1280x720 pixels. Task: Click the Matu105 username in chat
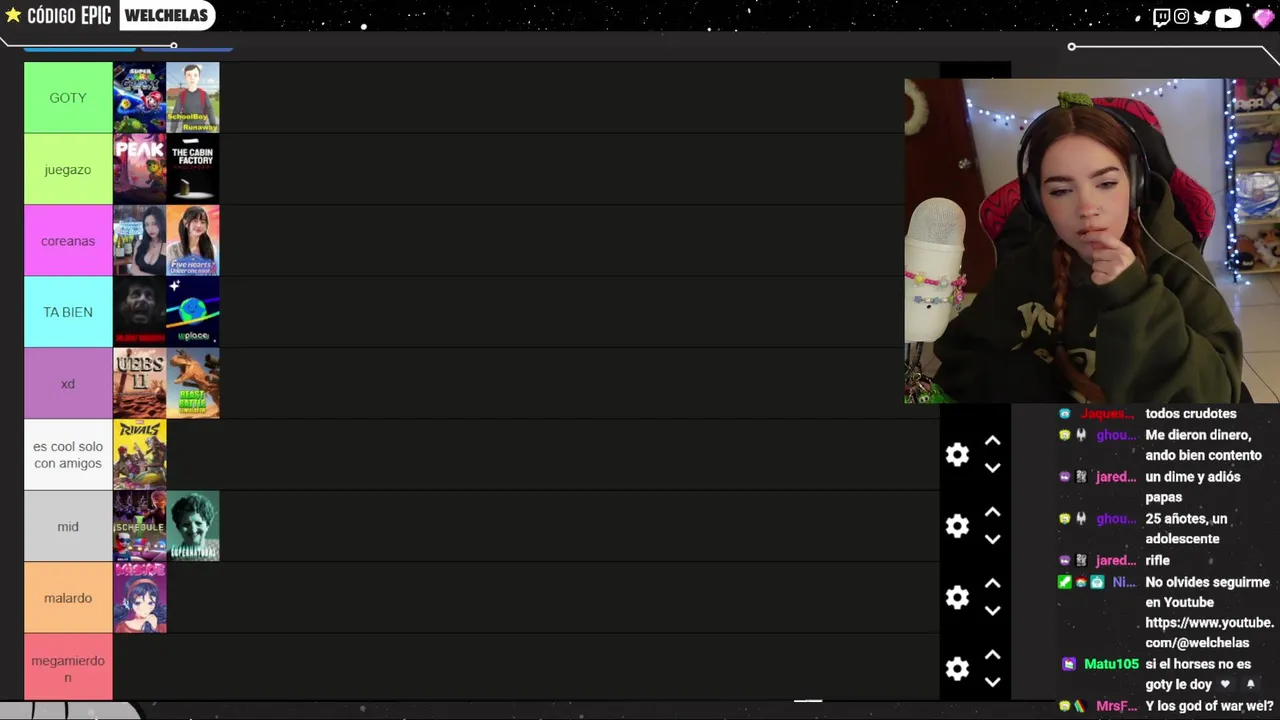point(1111,664)
